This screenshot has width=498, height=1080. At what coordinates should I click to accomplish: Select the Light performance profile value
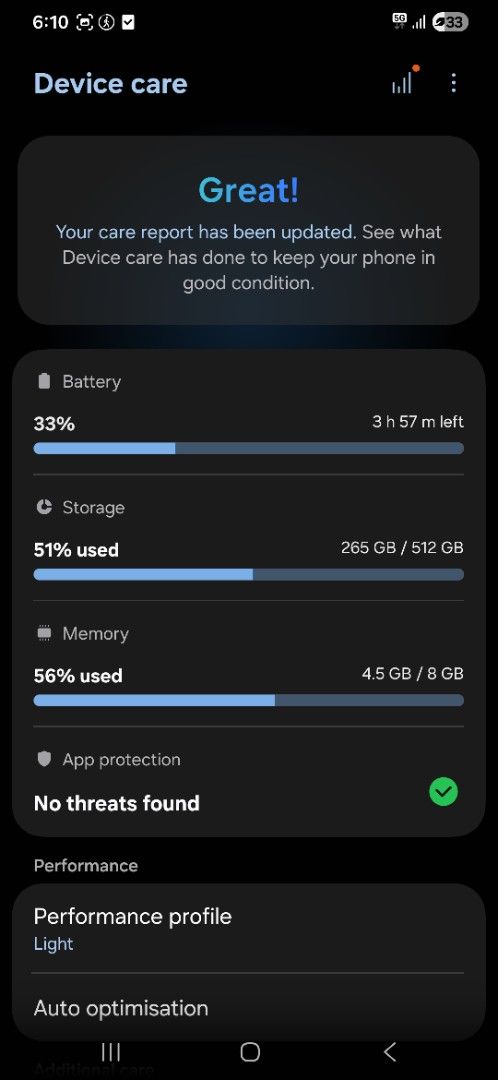pyautogui.click(x=53, y=944)
